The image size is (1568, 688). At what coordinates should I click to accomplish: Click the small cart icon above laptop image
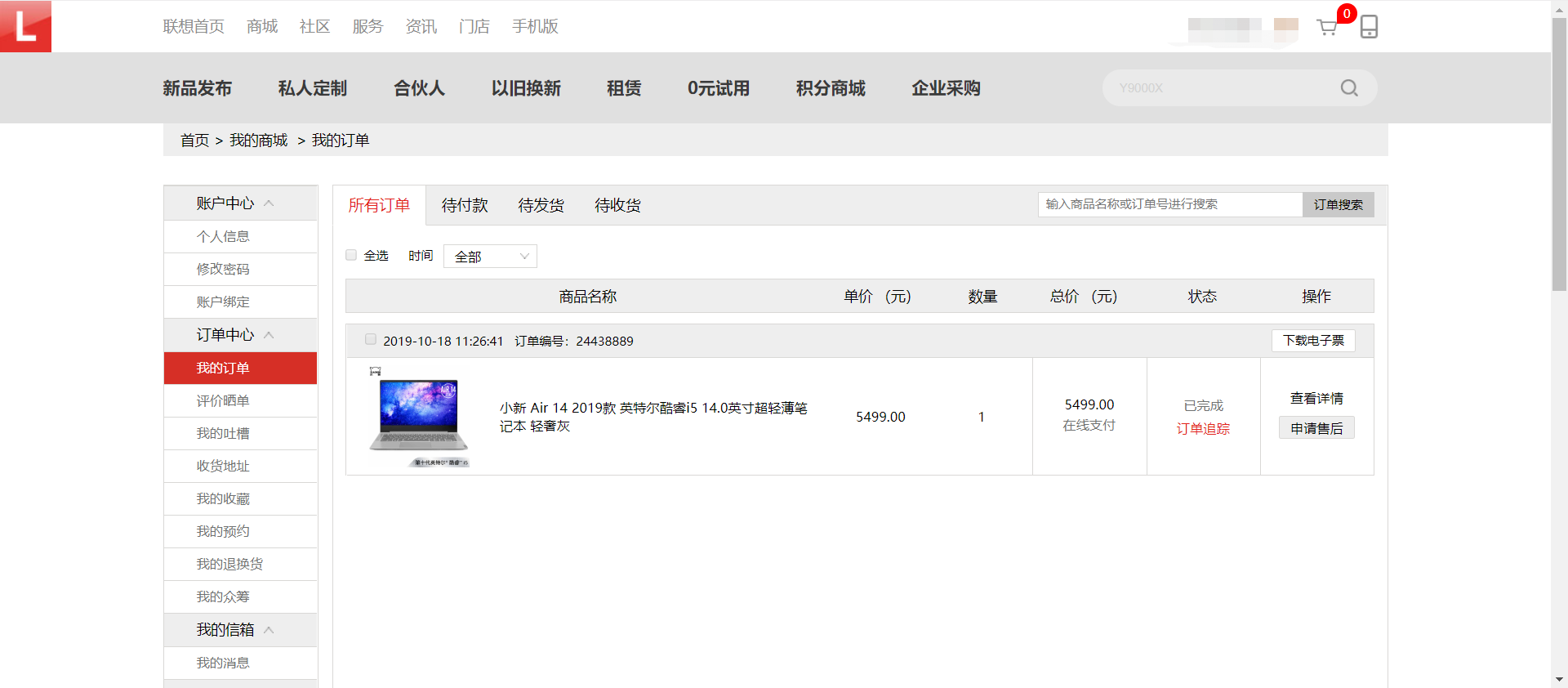375,371
